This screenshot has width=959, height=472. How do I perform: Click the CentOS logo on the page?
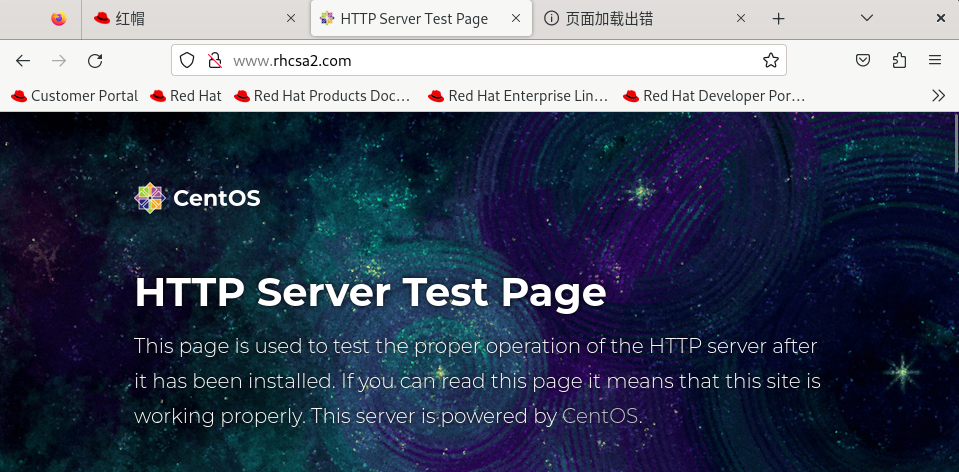pos(197,198)
